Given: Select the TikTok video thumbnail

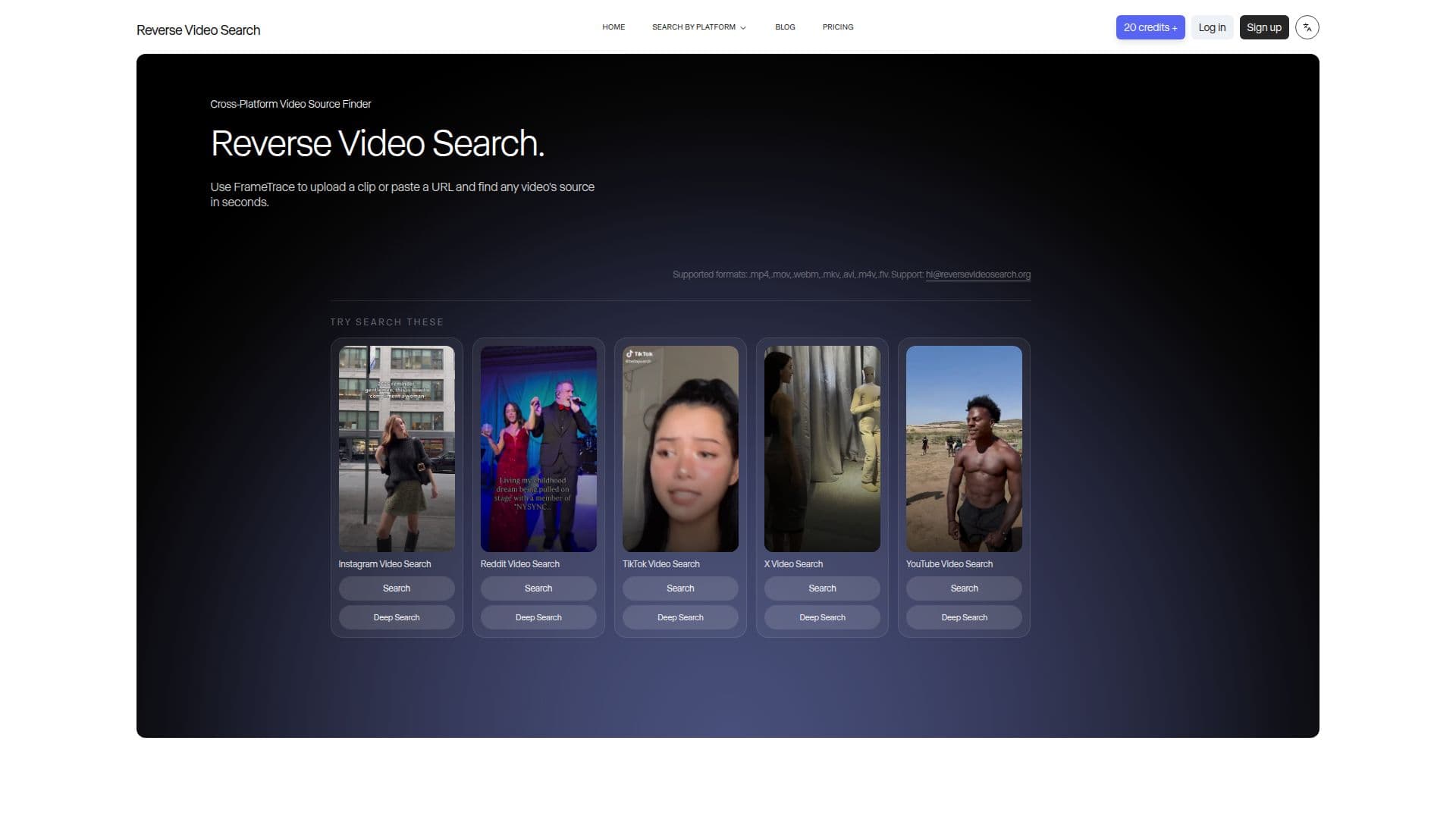Looking at the screenshot, I should [x=680, y=449].
